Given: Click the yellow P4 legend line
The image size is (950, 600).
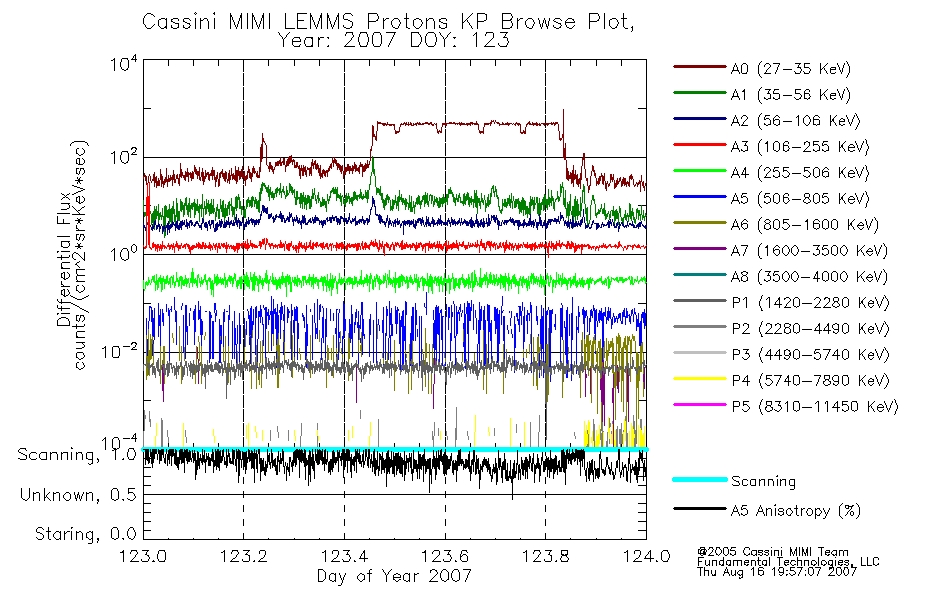Looking at the screenshot, I should (700, 379).
